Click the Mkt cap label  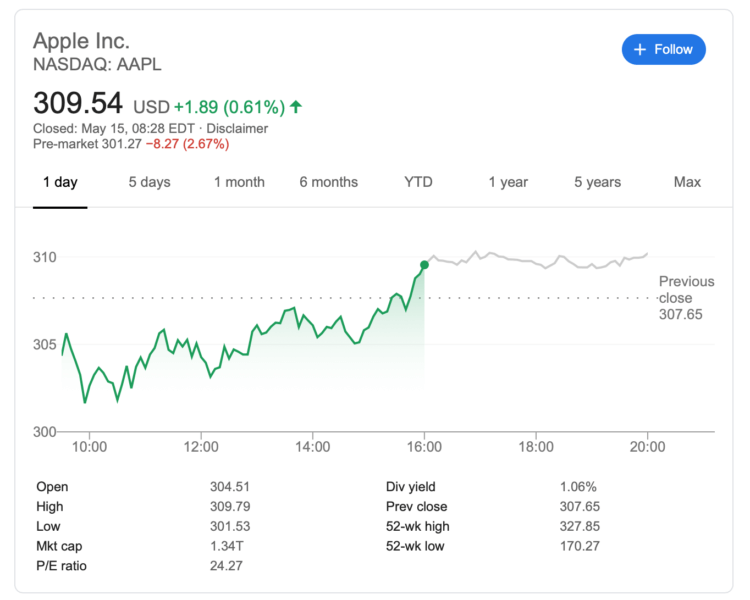(x=59, y=546)
